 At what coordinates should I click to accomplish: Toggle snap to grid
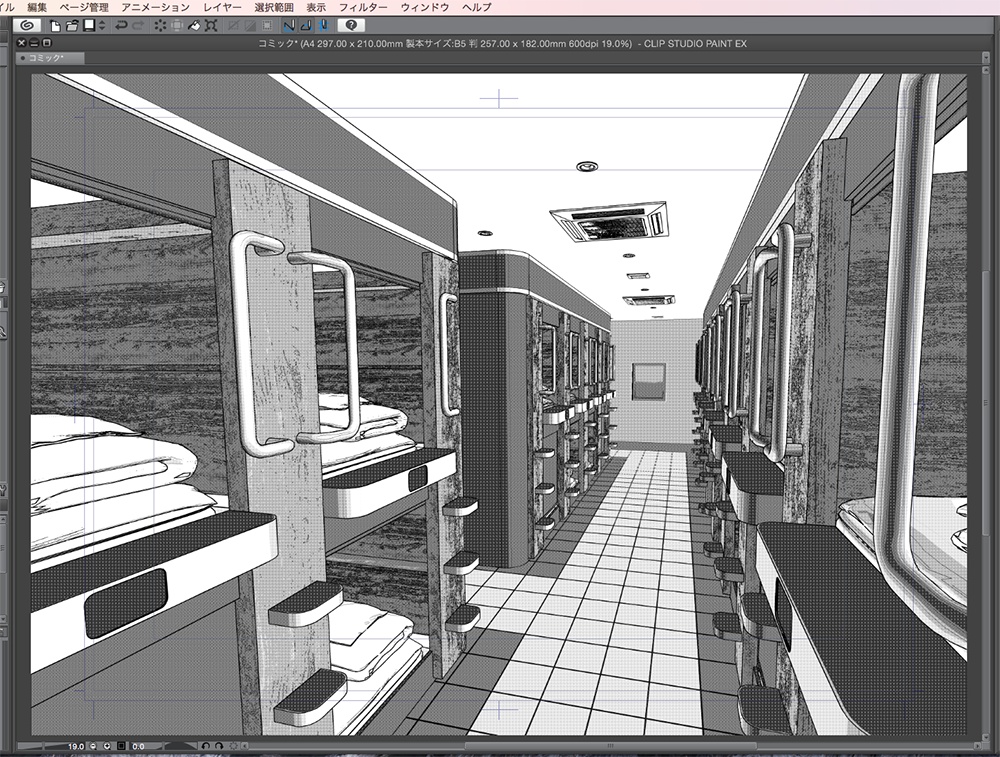tap(323, 26)
